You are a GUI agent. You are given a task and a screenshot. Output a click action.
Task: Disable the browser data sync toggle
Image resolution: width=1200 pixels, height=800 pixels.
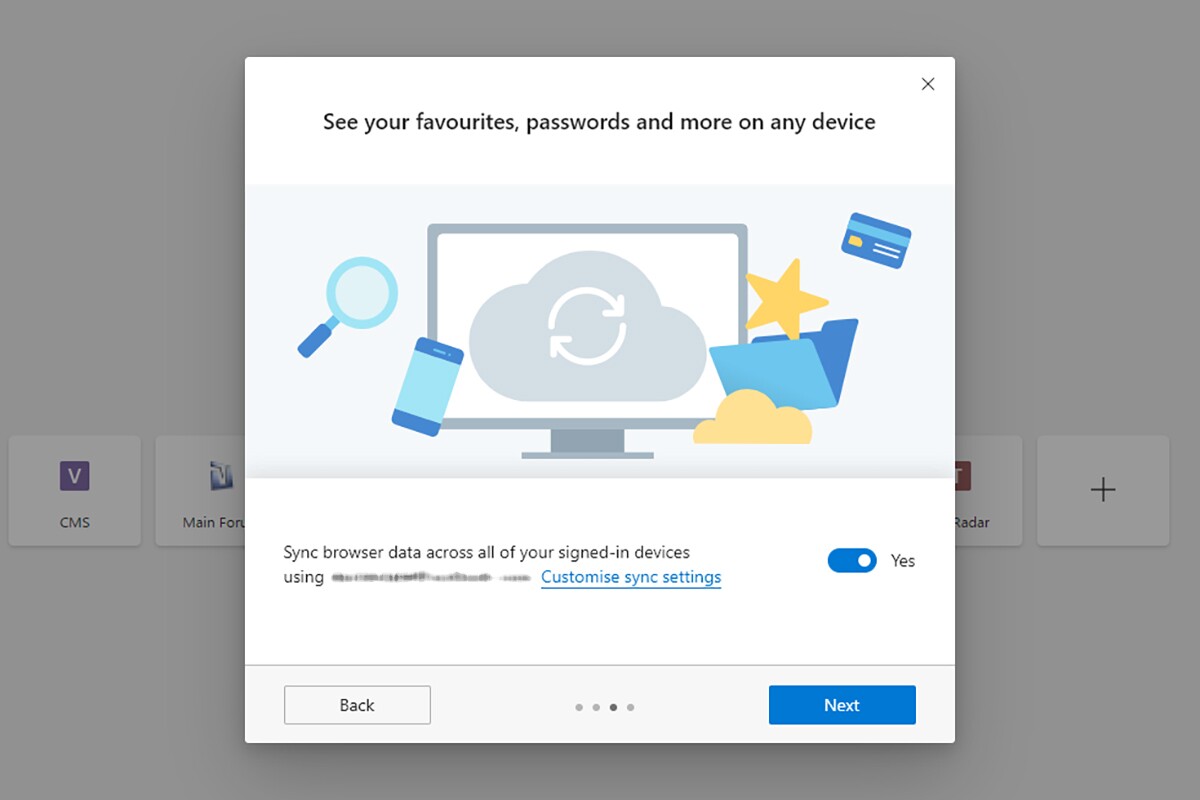click(x=852, y=560)
